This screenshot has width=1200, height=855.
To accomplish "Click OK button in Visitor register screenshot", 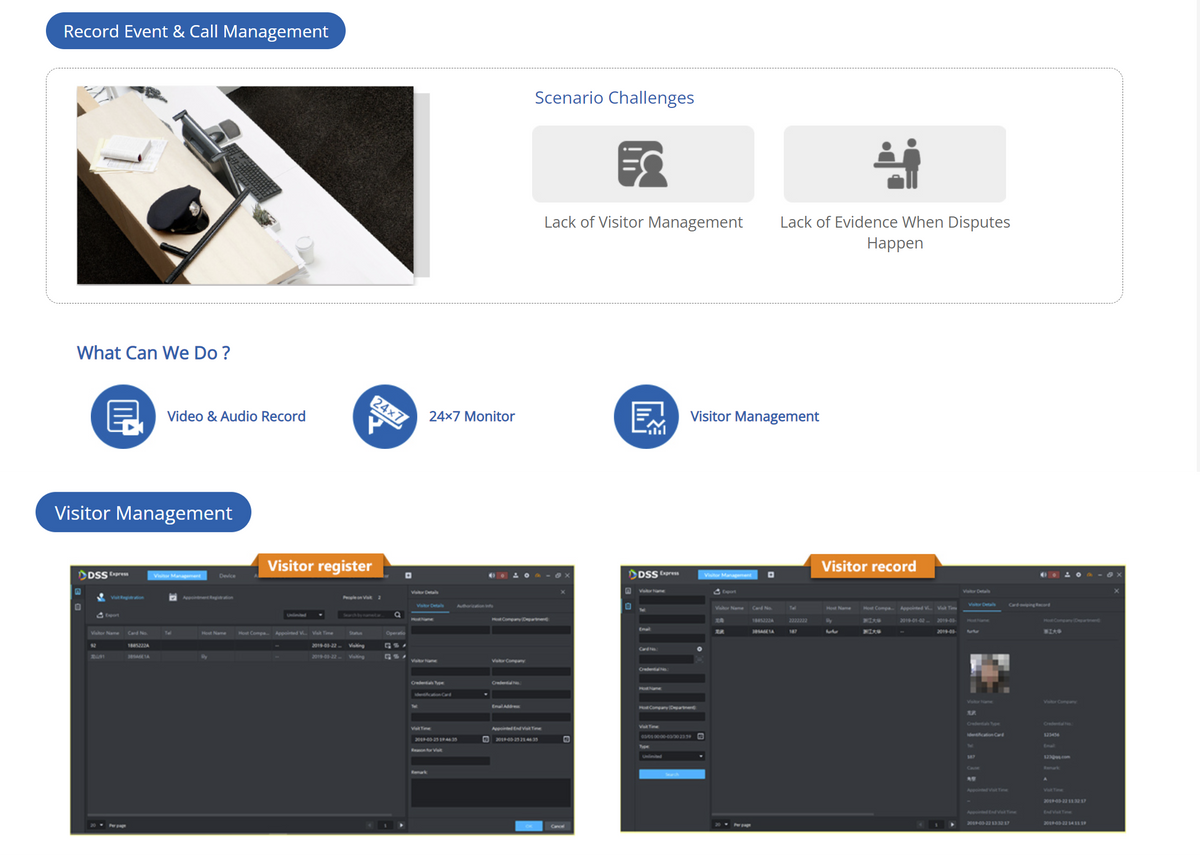I will 528,825.
